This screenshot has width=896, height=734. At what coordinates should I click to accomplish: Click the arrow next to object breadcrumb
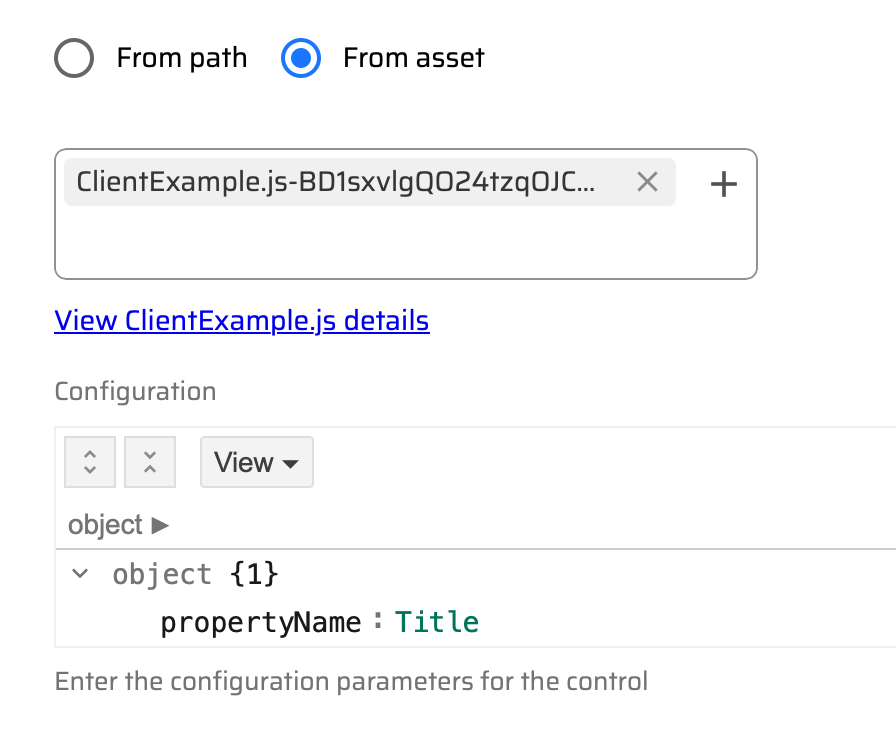pos(160,524)
